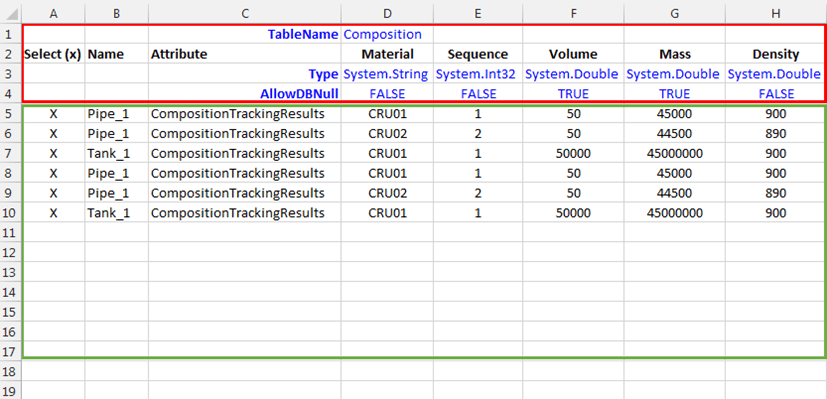The width and height of the screenshot is (827, 399).
Task: Click the Sequence header cell
Action: 478,54
